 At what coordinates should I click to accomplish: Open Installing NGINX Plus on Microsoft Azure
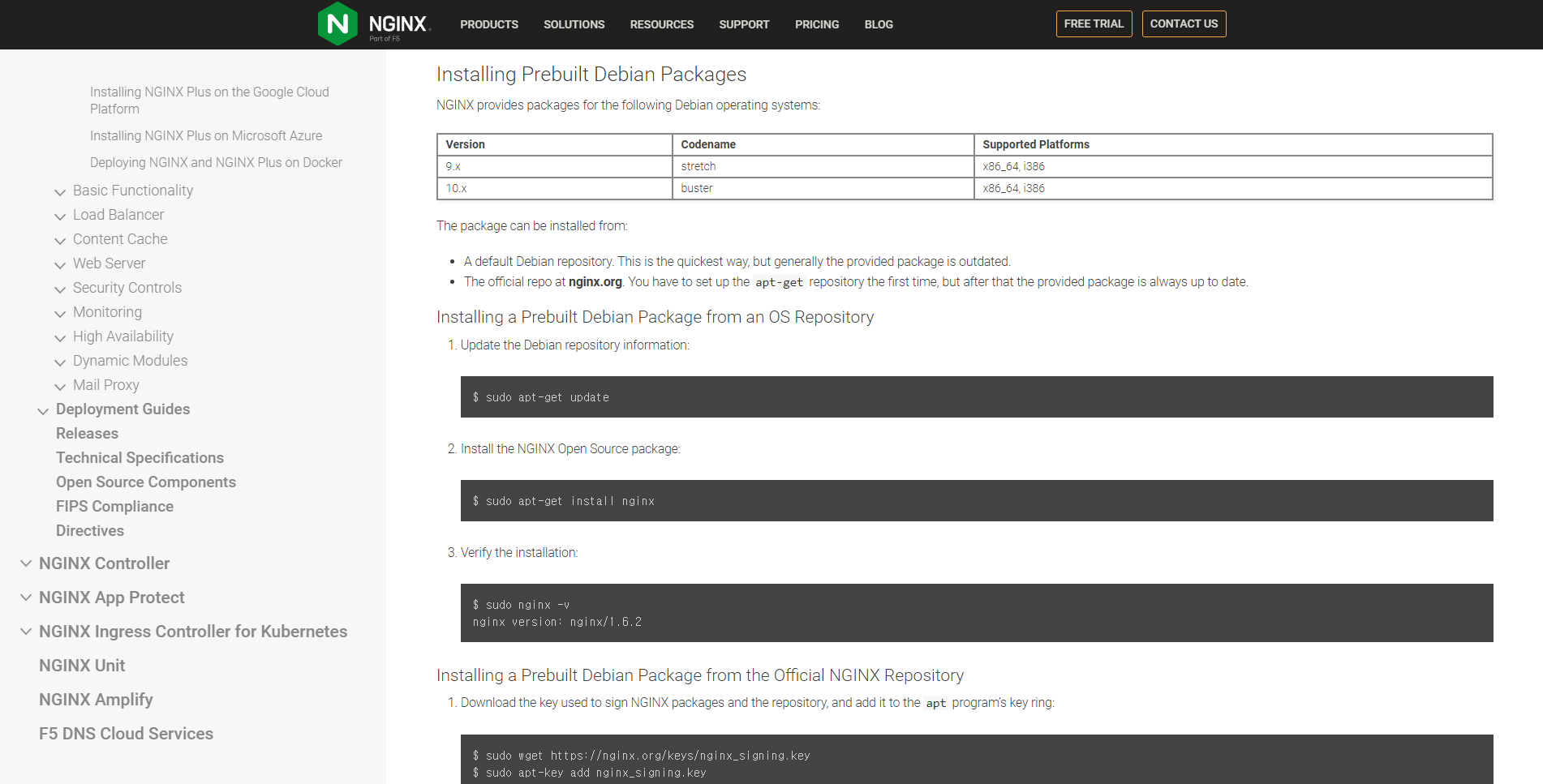206,135
